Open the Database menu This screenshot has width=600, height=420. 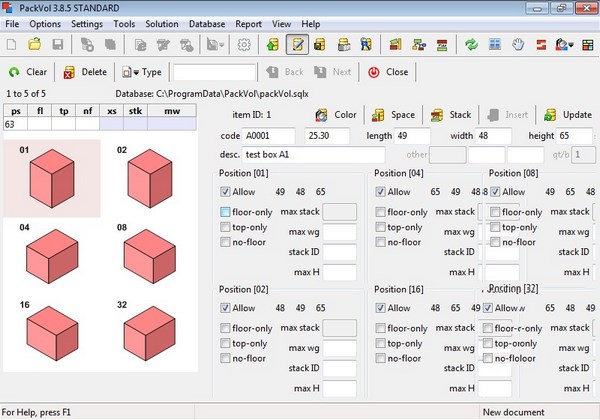pyautogui.click(x=207, y=23)
